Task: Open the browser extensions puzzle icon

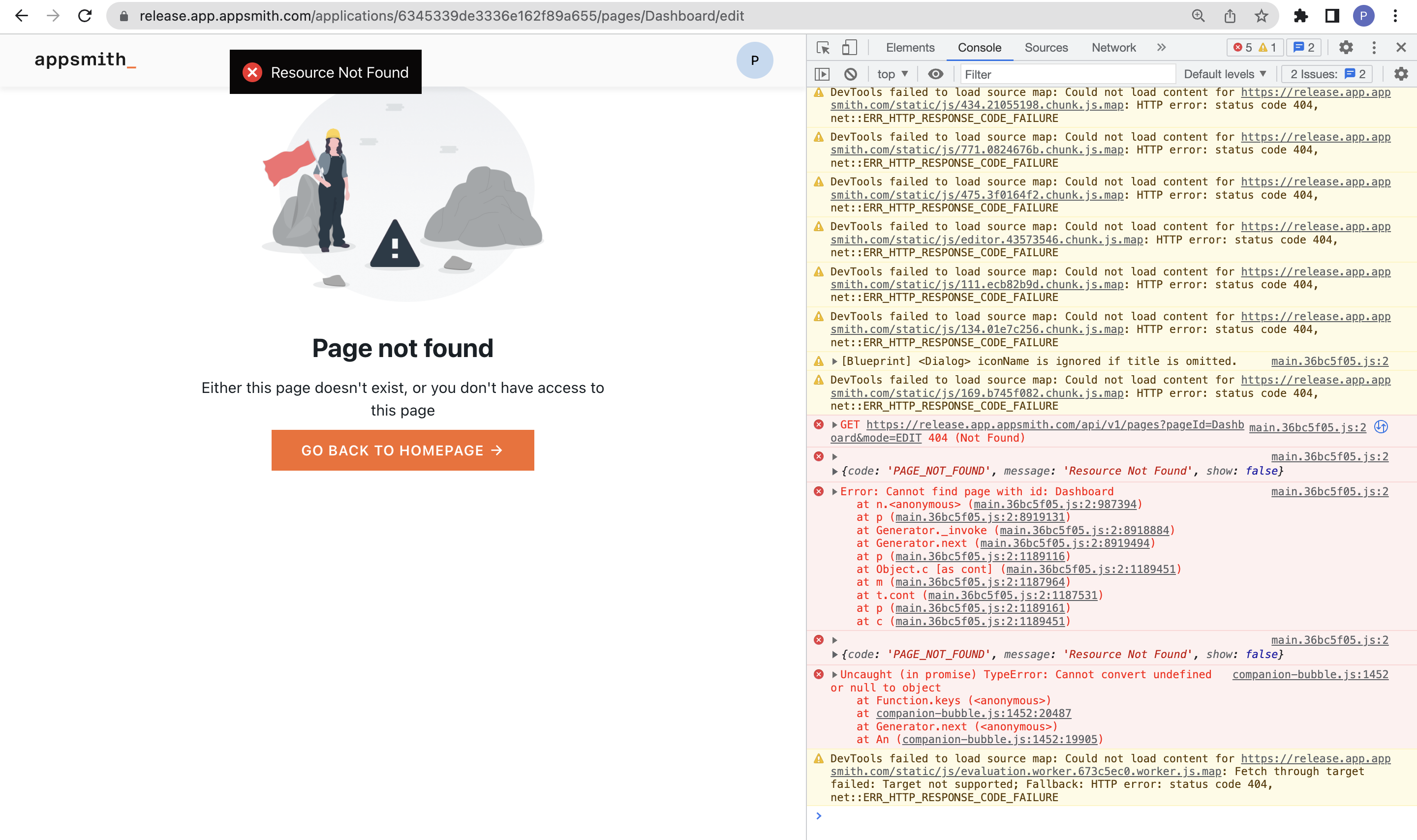Action: tap(1301, 16)
